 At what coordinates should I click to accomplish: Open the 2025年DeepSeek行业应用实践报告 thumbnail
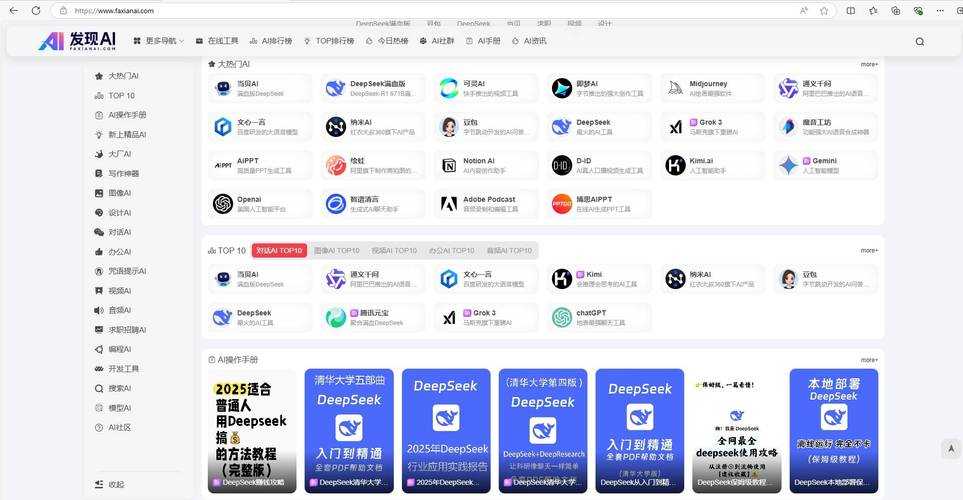[446, 431]
